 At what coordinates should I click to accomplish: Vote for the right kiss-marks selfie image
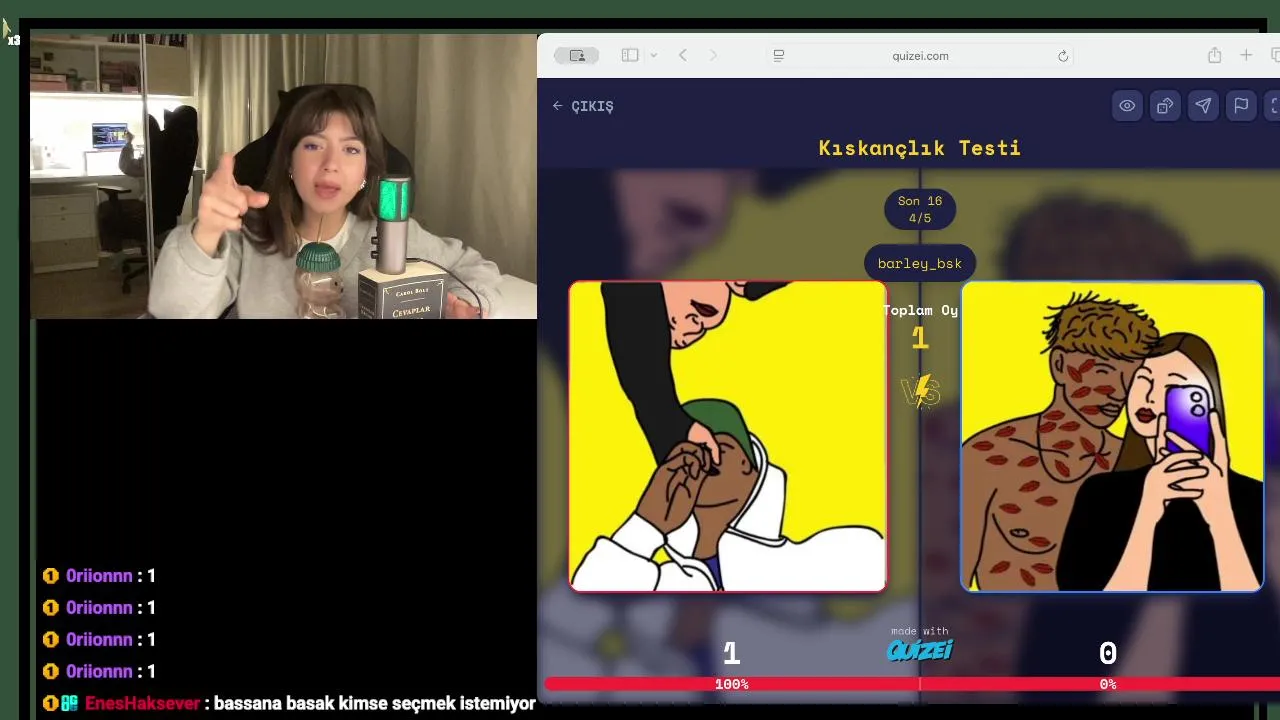tap(1112, 436)
